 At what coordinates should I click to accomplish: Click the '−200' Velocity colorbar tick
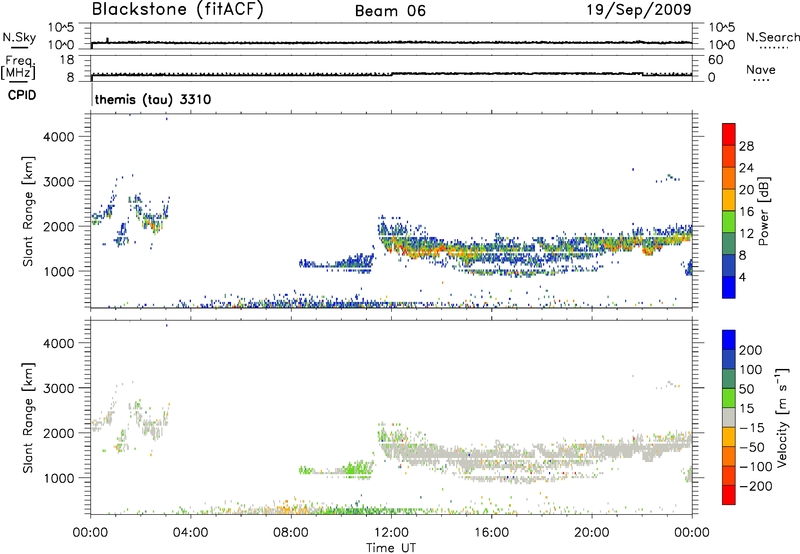click(x=756, y=486)
